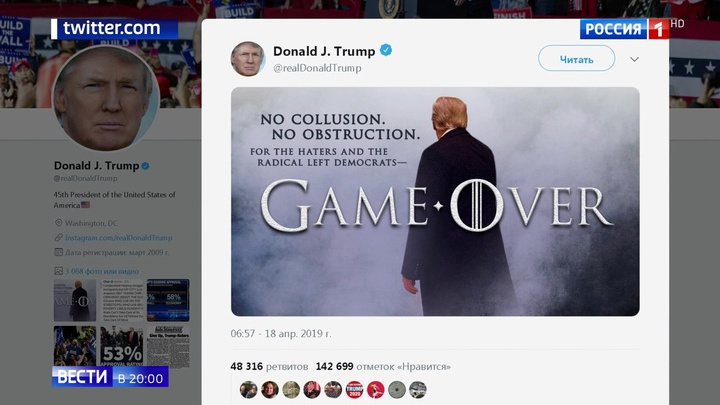Click the @realDonaldTrump handle in tweet
The height and width of the screenshot is (405, 720).
point(317,68)
